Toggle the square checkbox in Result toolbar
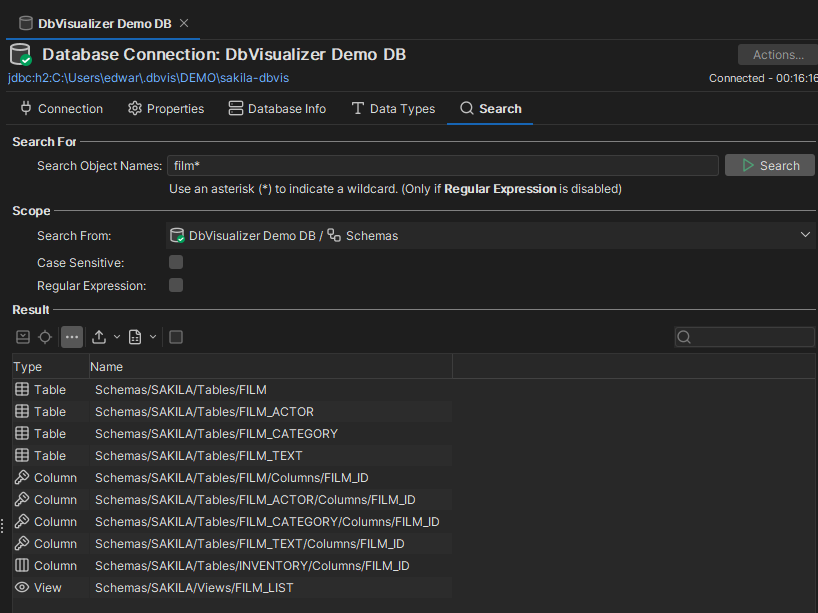This screenshot has width=818, height=613. (x=176, y=337)
